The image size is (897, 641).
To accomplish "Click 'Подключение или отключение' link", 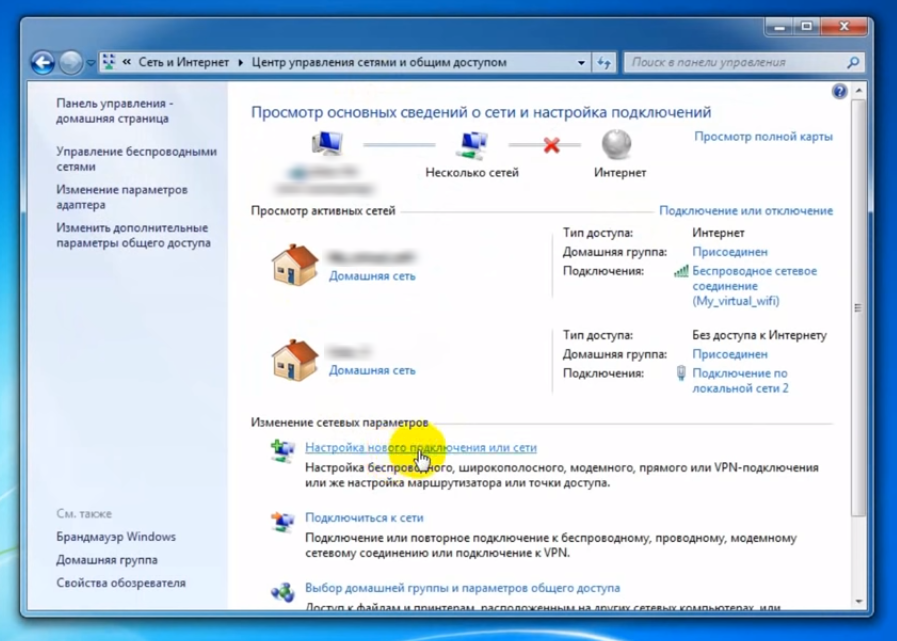I will (x=746, y=211).
